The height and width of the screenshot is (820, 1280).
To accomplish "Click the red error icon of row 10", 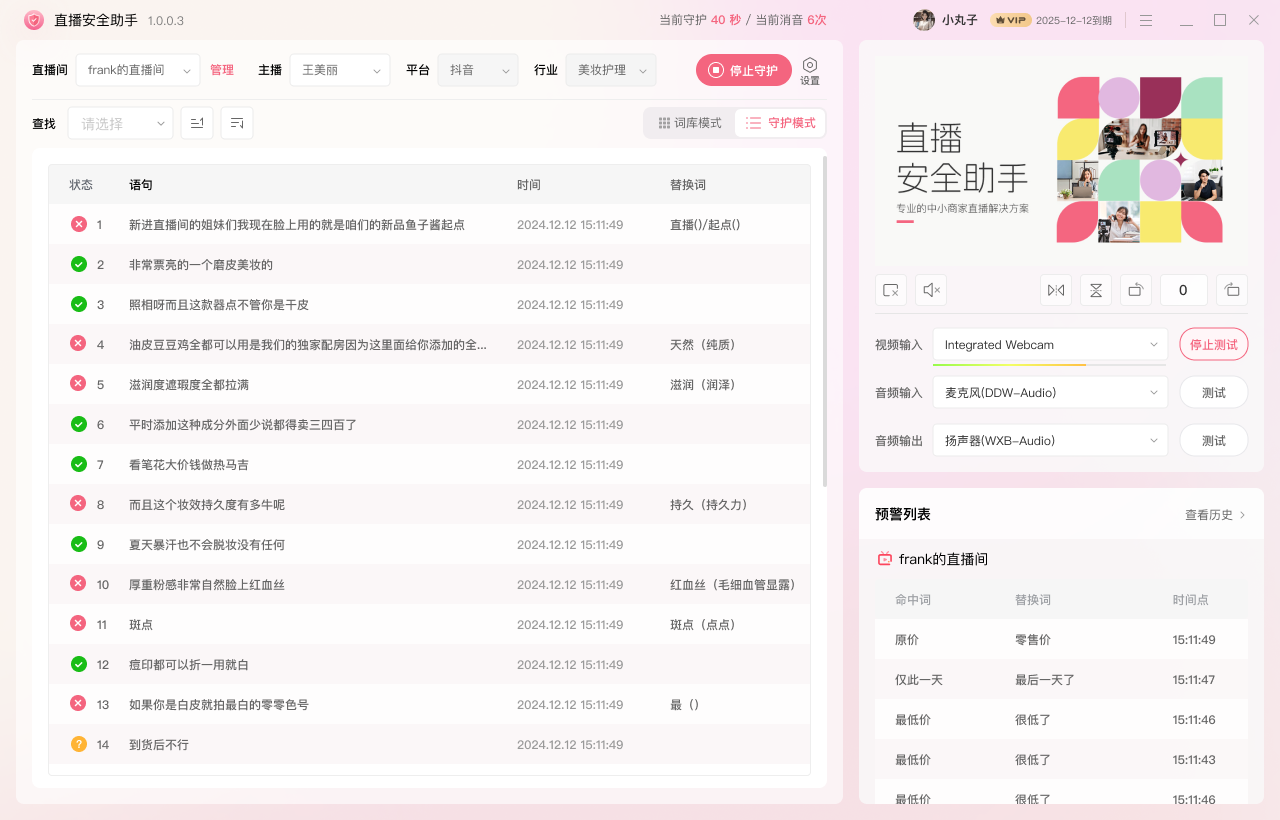I will pyautogui.click(x=79, y=584).
